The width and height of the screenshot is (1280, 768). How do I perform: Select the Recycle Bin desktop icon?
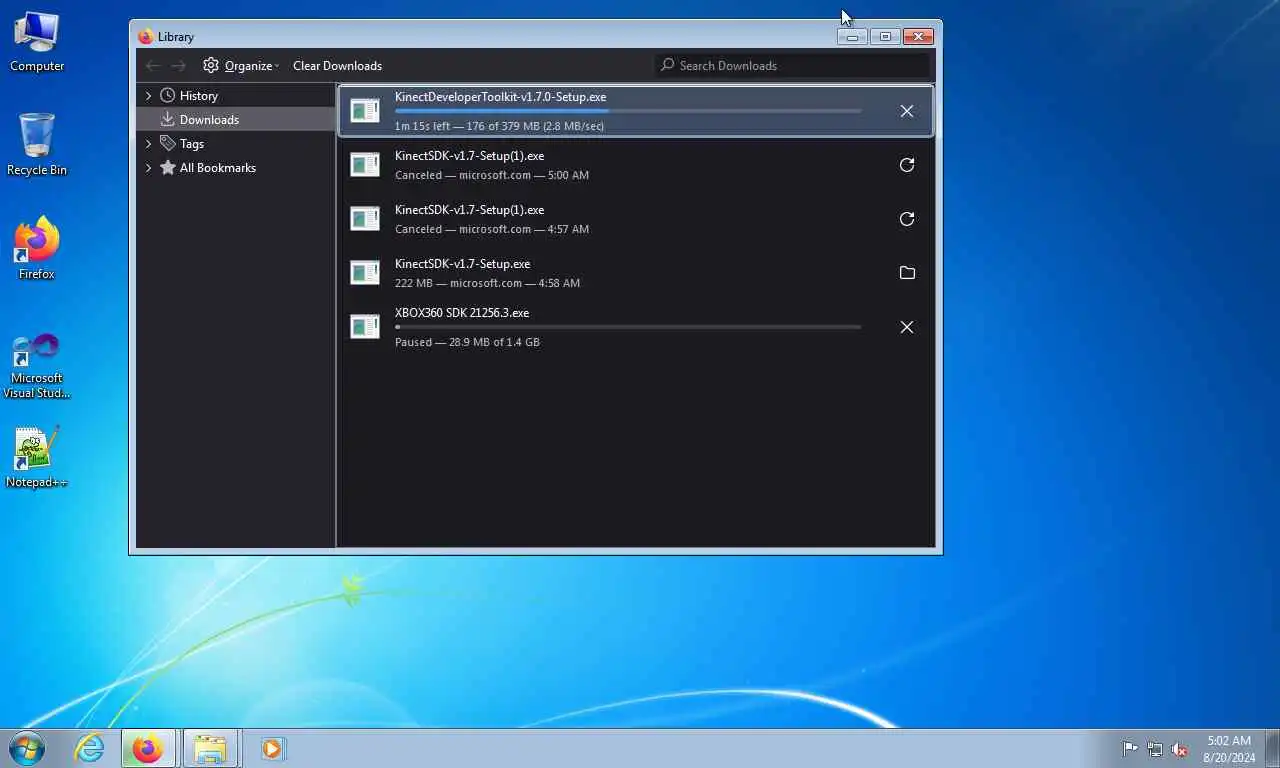point(37,145)
